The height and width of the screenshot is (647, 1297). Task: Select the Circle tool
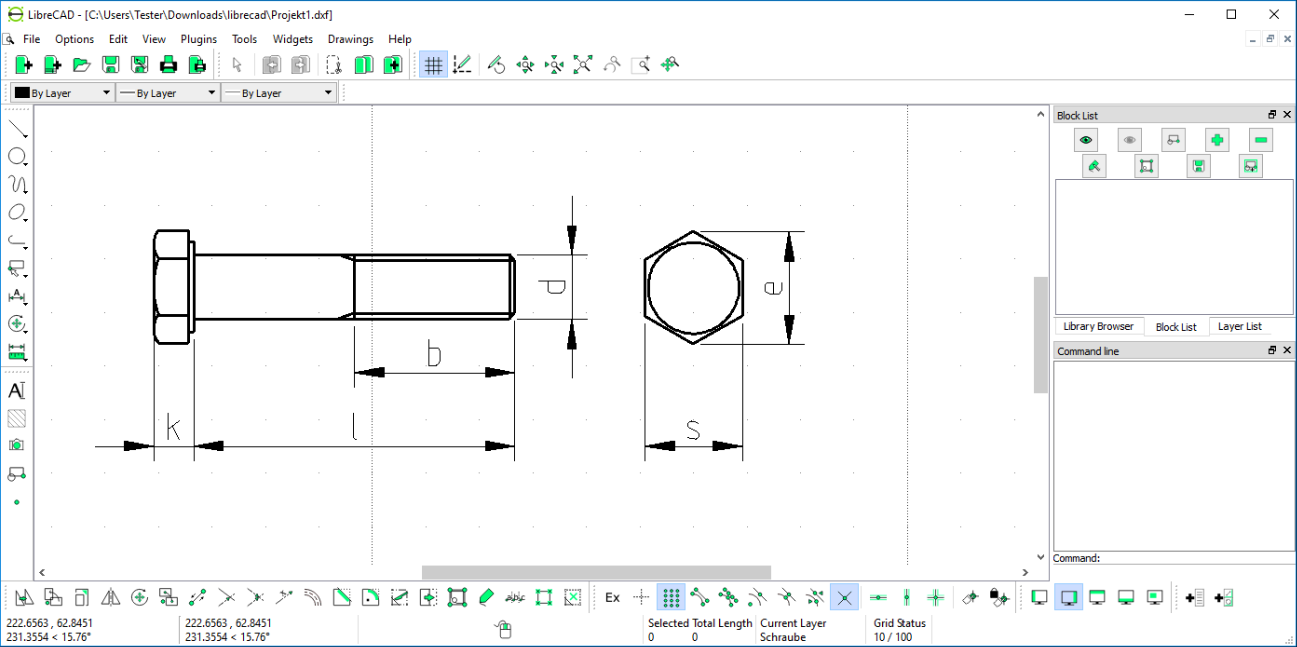17,156
